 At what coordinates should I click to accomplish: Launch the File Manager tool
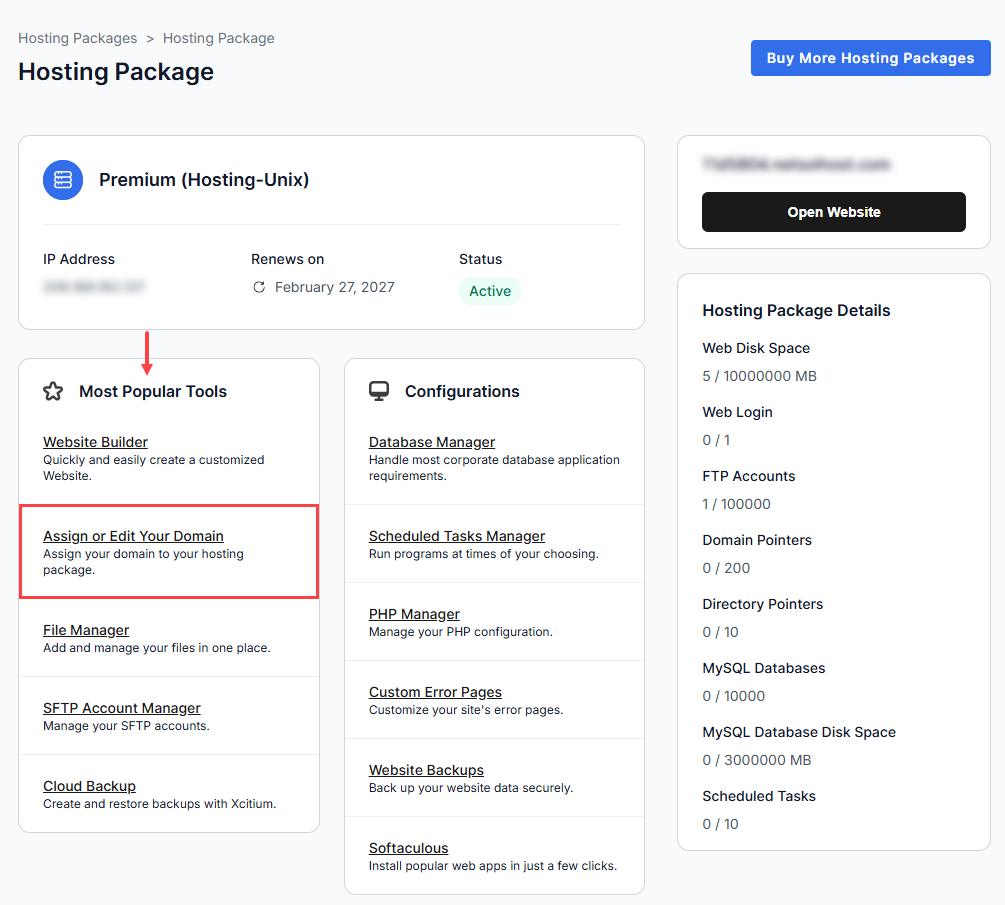click(86, 630)
